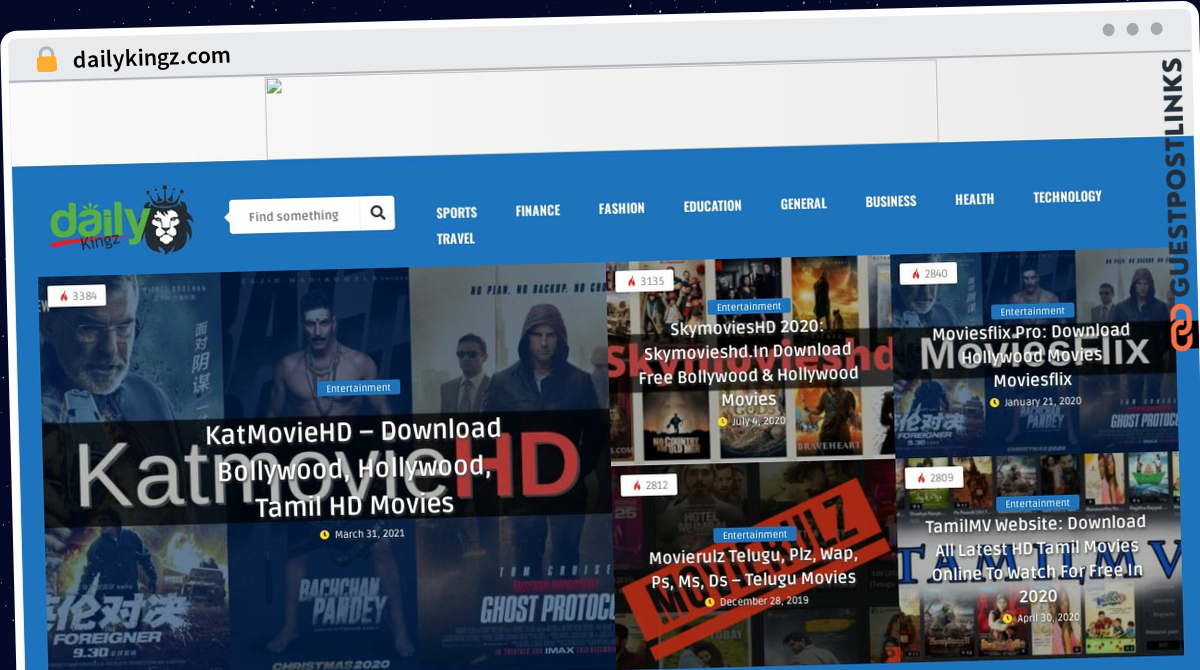
Task: Click the December 28, 2019 date
Action: 762,601
